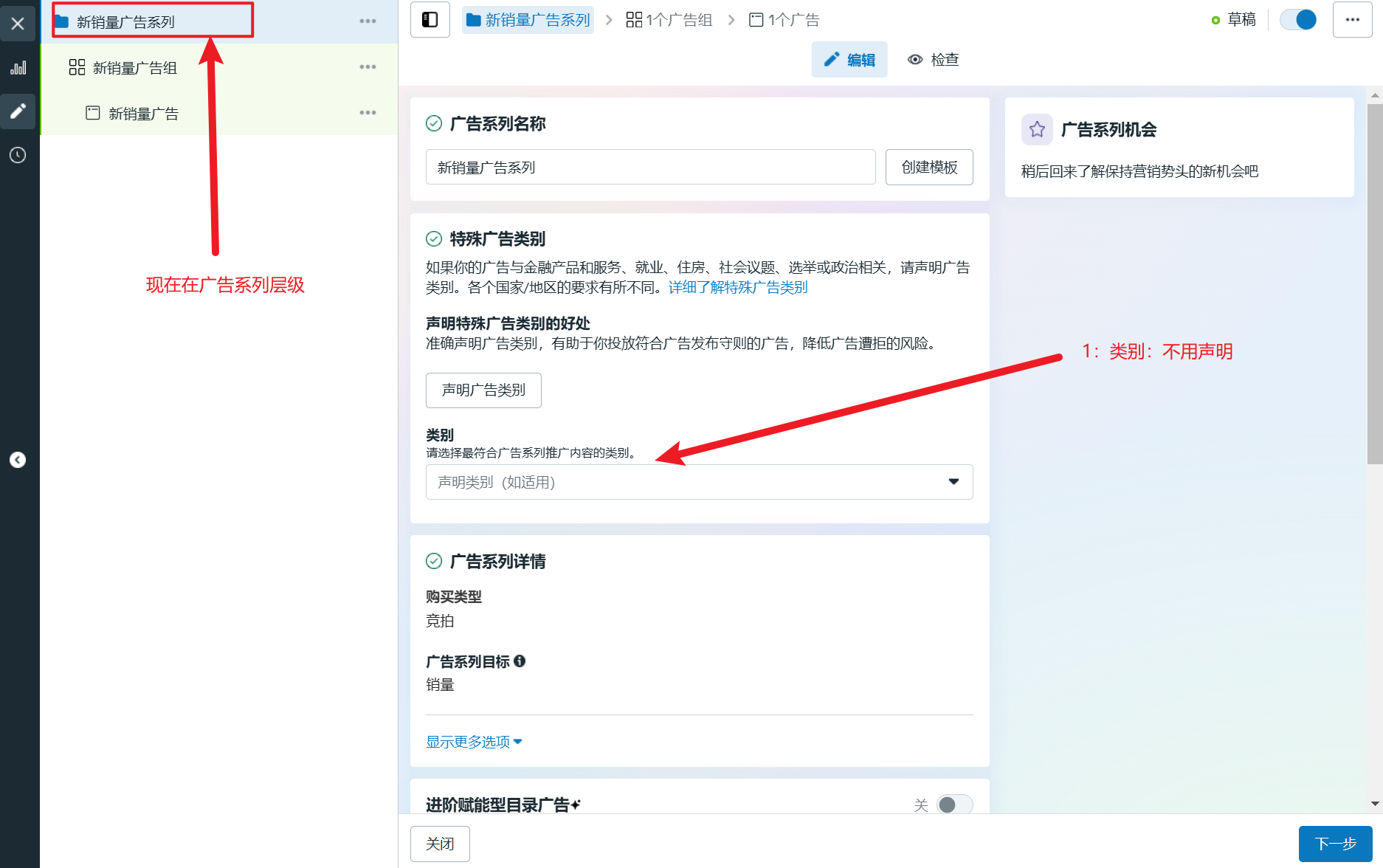Image resolution: width=1383 pixels, height=868 pixels.
Task: Open more options for 新销量广告组
Action: (x=368, y=67)
